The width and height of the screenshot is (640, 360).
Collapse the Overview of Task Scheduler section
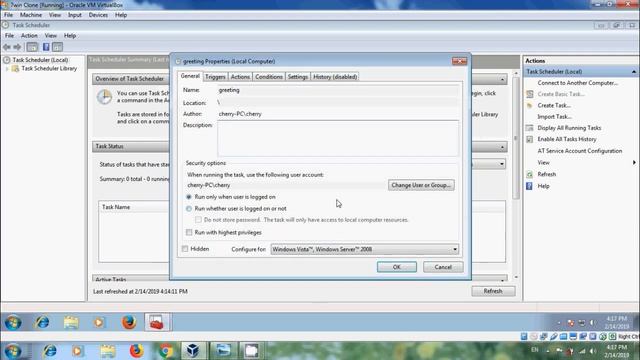[x=502, y=79]
